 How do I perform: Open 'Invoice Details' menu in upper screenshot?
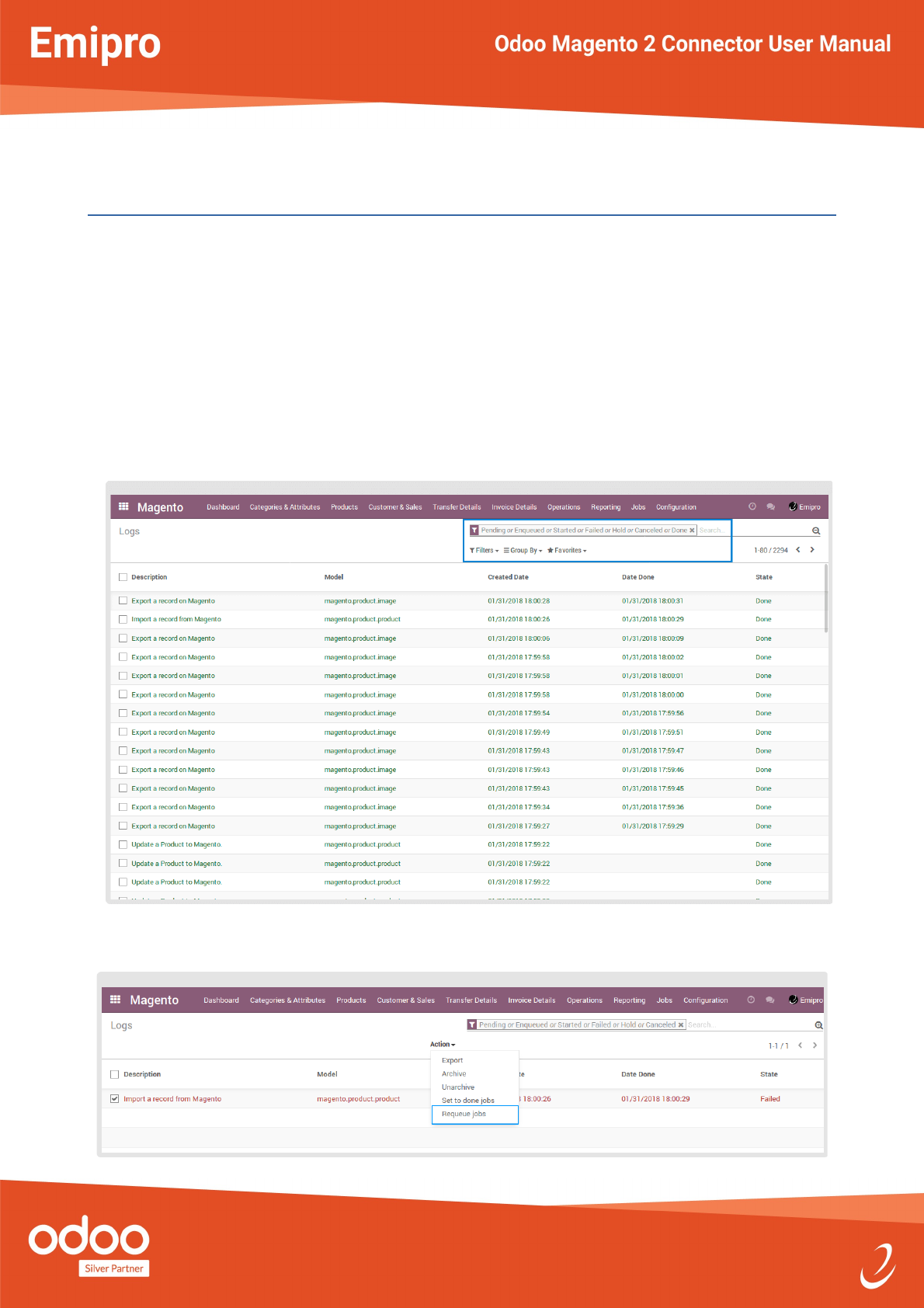514,507
